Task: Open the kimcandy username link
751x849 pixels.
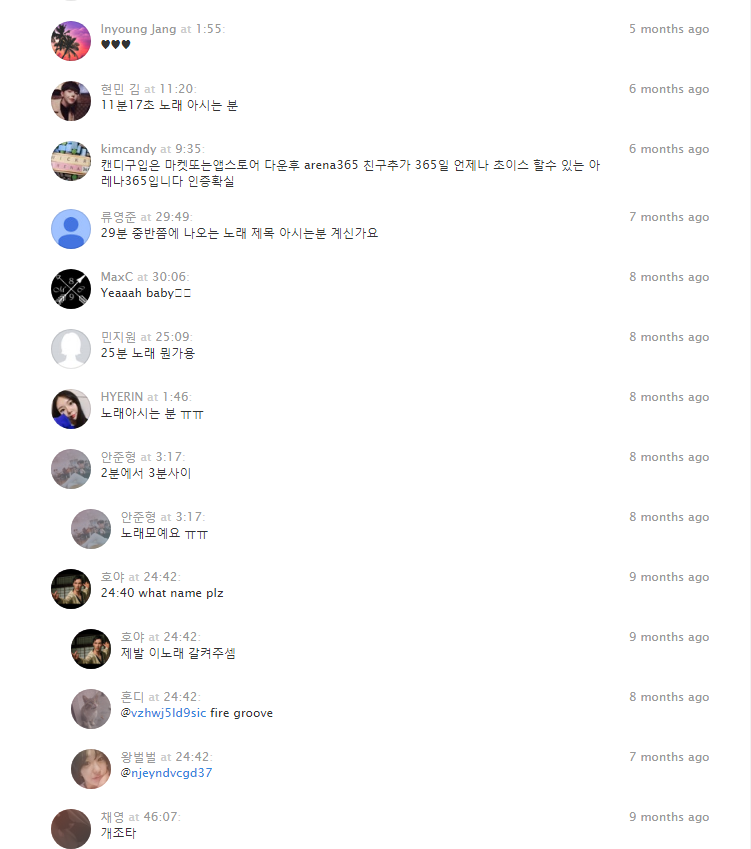Action: click(128, 149)
